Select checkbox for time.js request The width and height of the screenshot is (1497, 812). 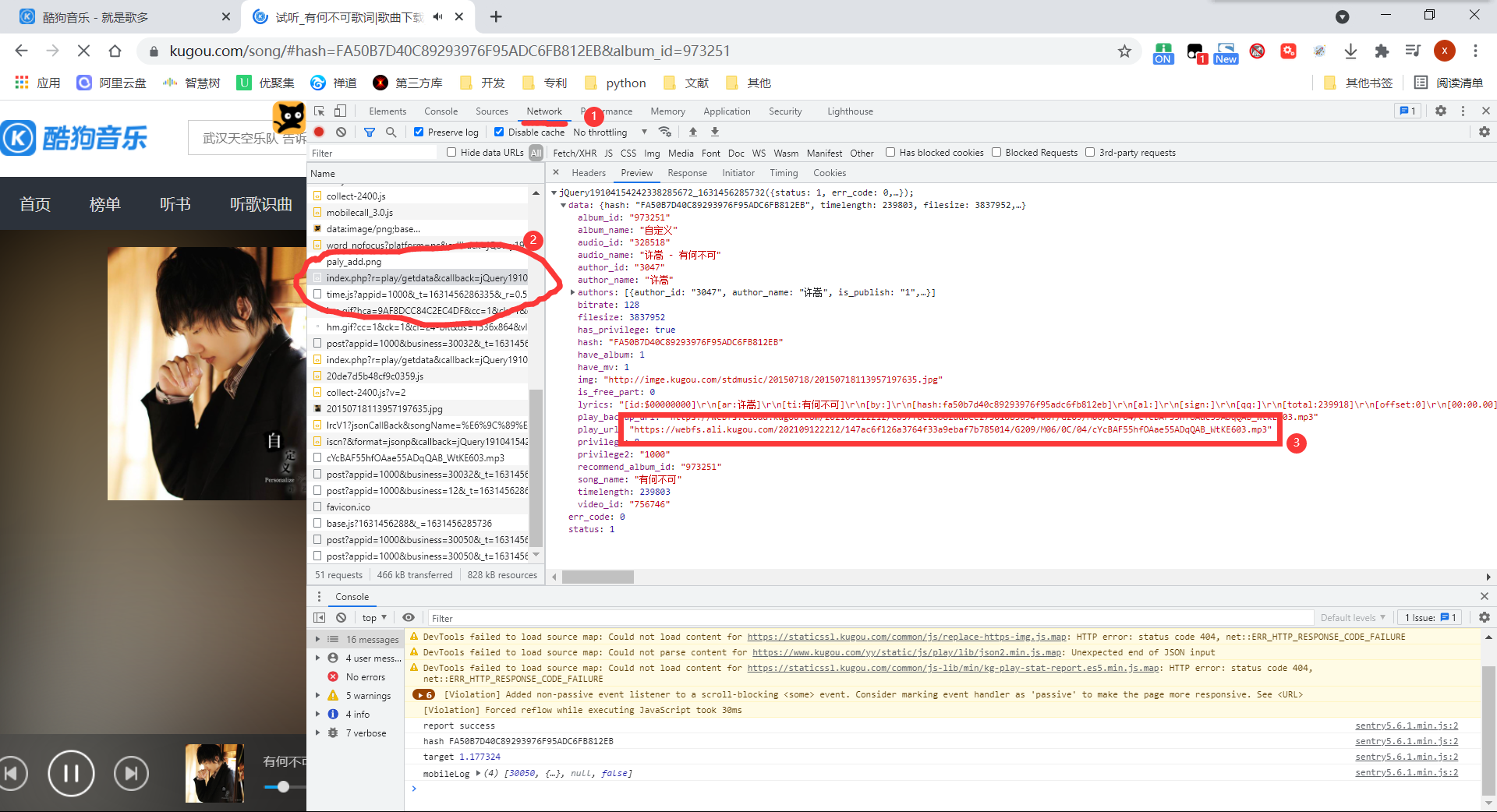(x=317, y=295)
